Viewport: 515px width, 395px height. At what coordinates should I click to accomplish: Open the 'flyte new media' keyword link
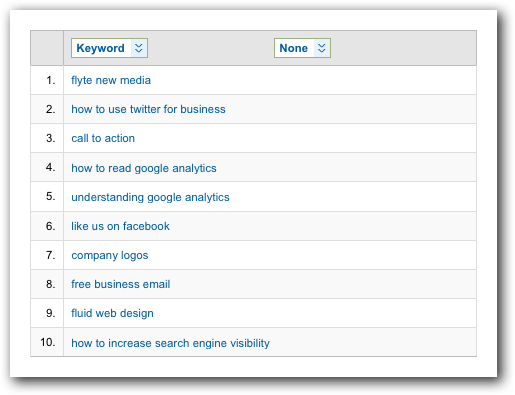tap(111, 80)
